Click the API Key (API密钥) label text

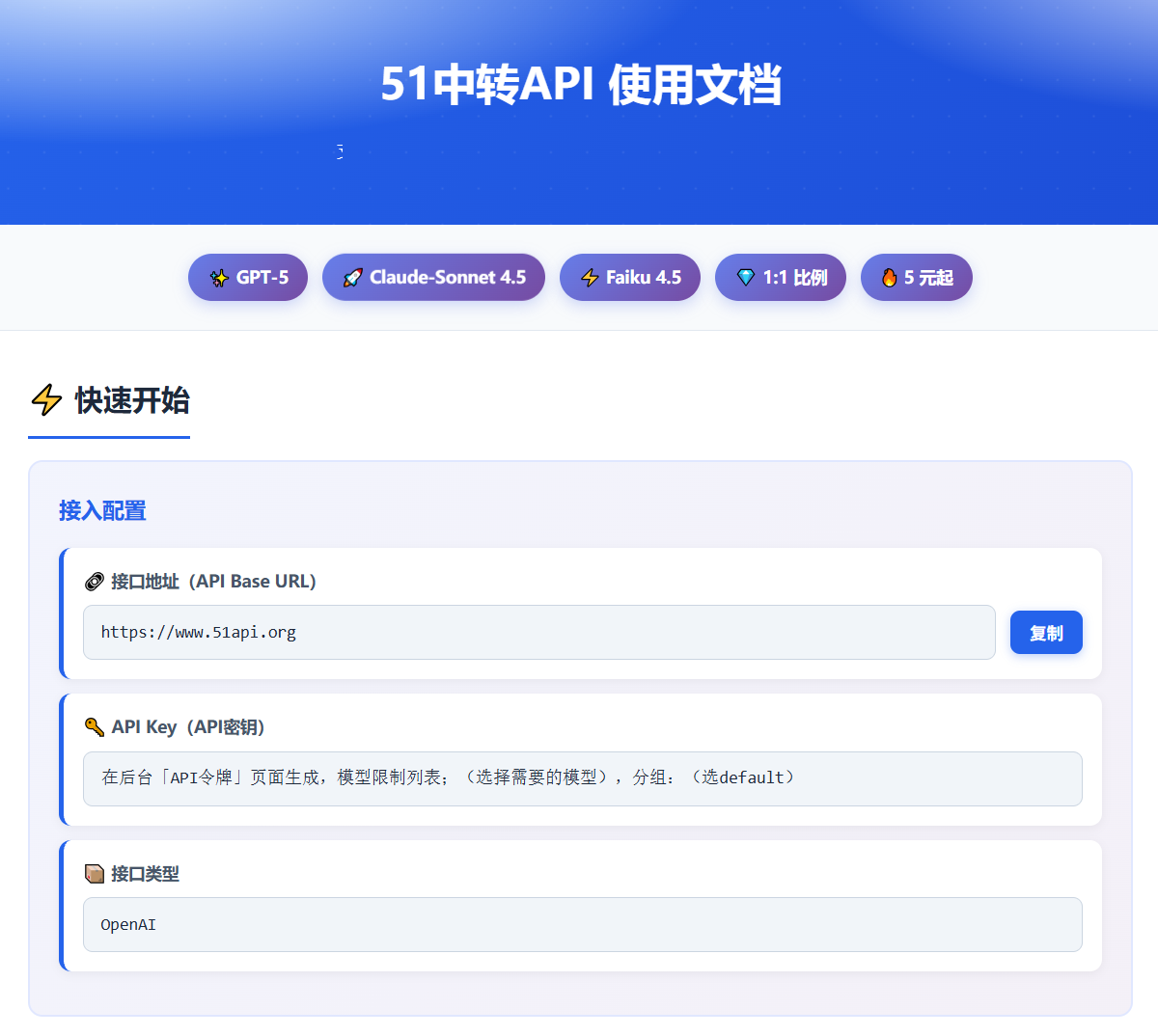pos(188,727)
